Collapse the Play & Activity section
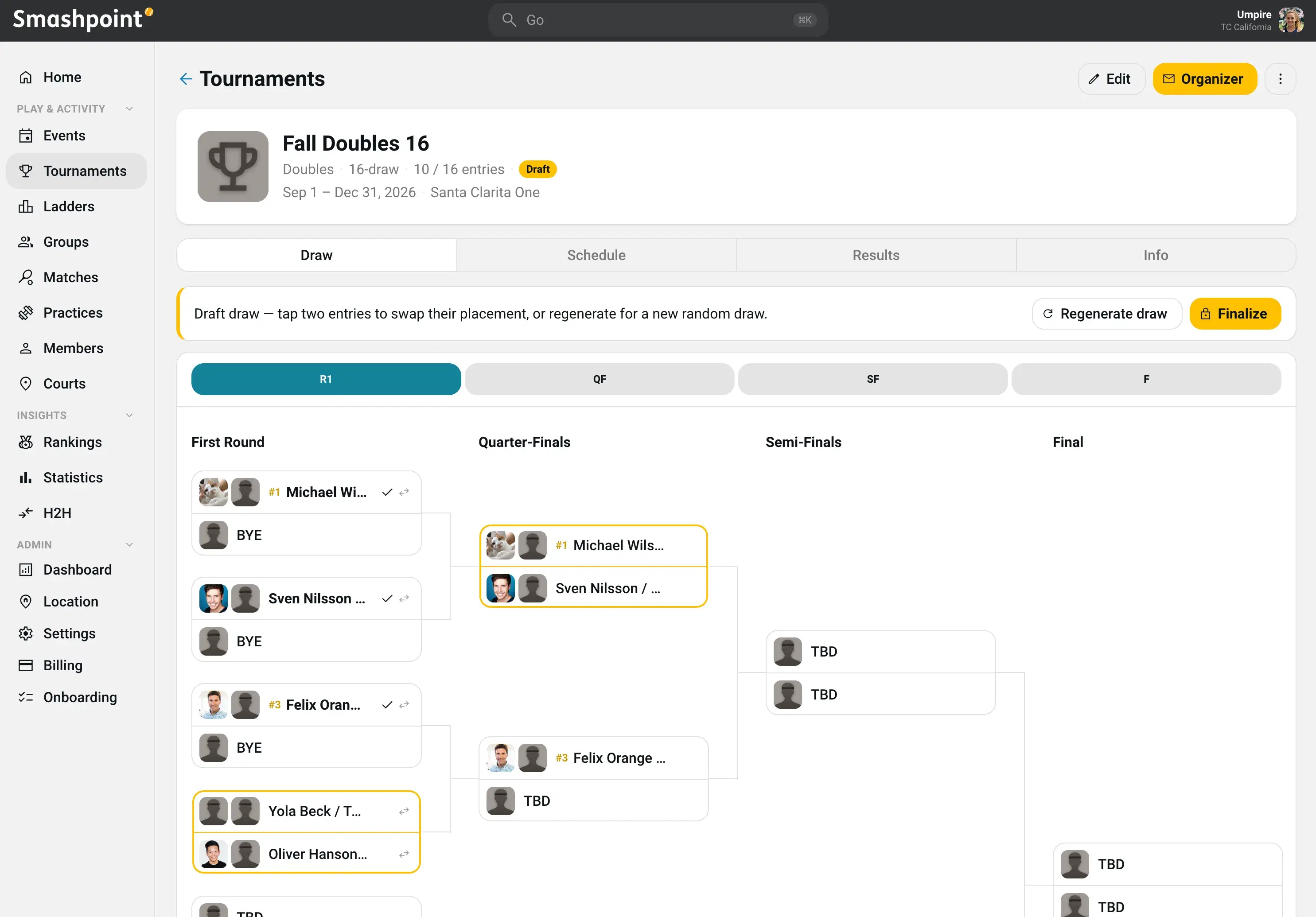This screenshot has height=917, width=1316. pos(129,109)
